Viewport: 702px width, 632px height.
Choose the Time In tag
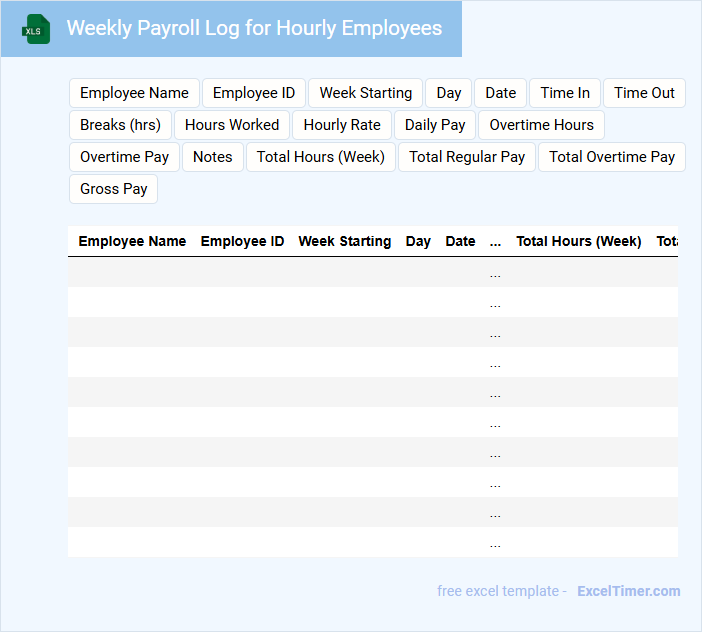pyautogui.click(x=565, y=93)
